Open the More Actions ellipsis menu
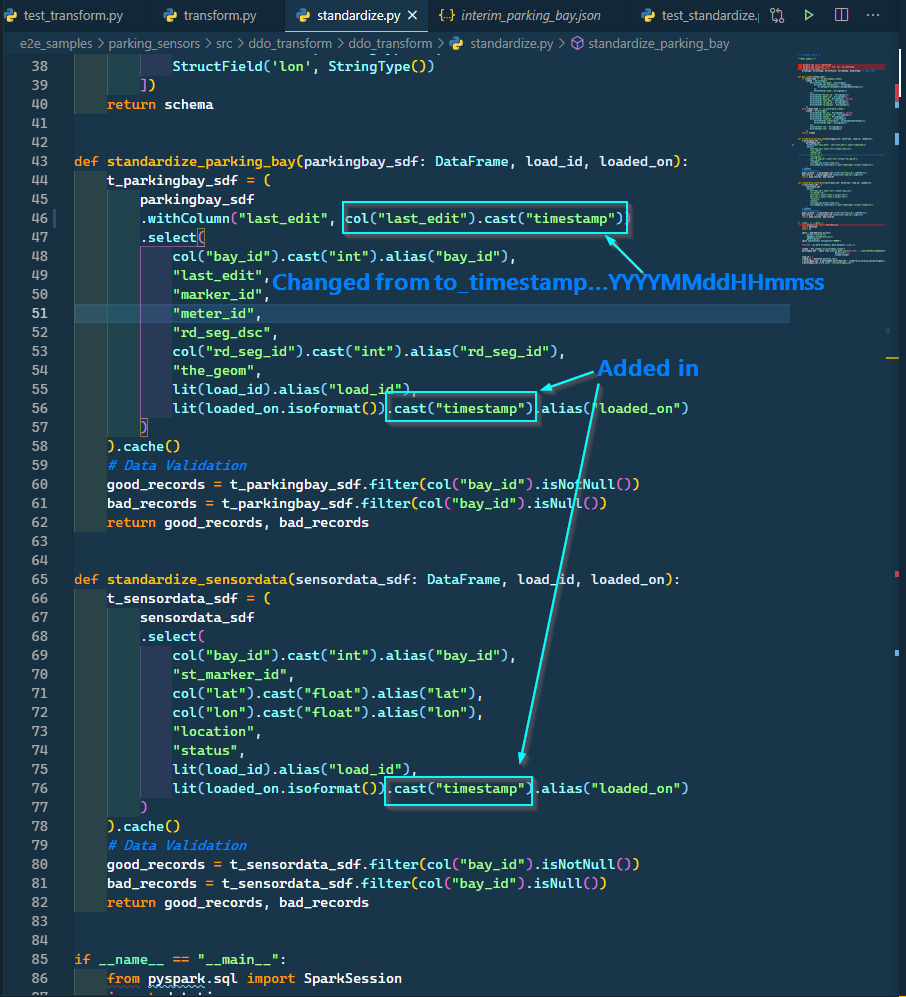The height and width of the screenshot is (997, 906). (873, 15)
